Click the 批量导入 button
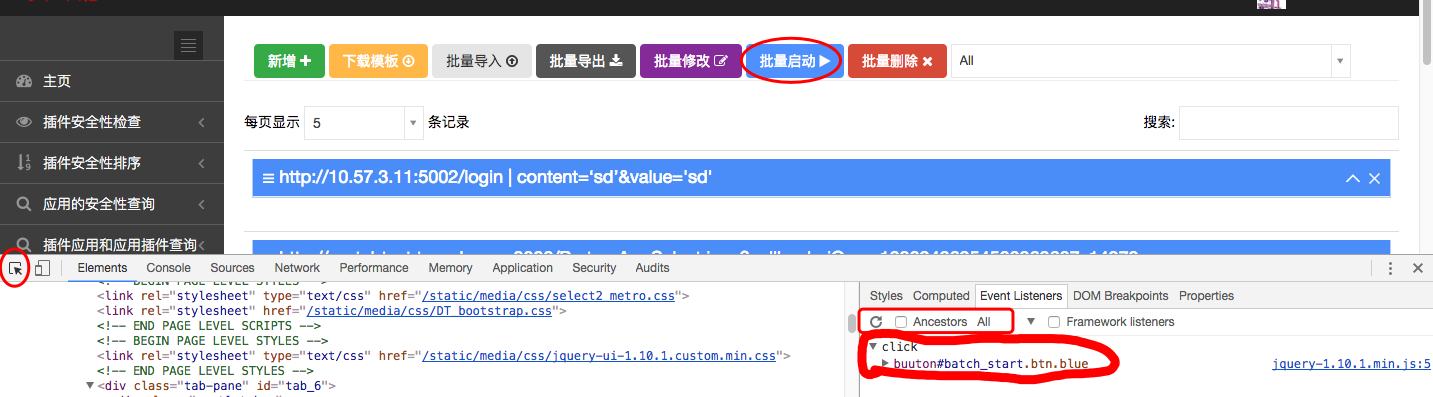 482,61
